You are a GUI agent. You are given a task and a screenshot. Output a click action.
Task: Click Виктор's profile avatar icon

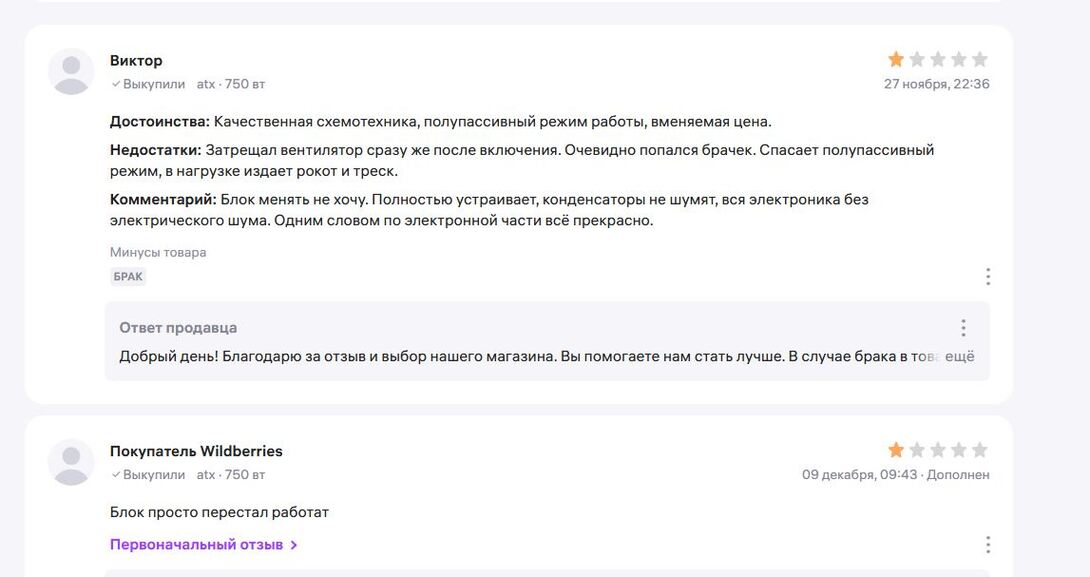pyautogui.click(x=72, y=71)
